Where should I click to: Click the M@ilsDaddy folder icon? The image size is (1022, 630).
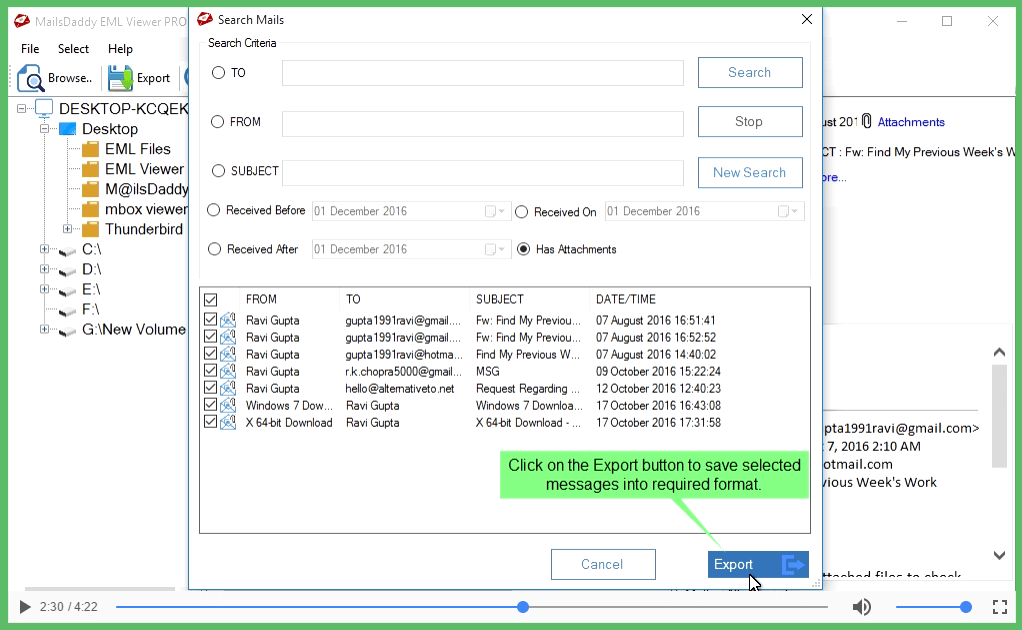click(x=91, y=190)
